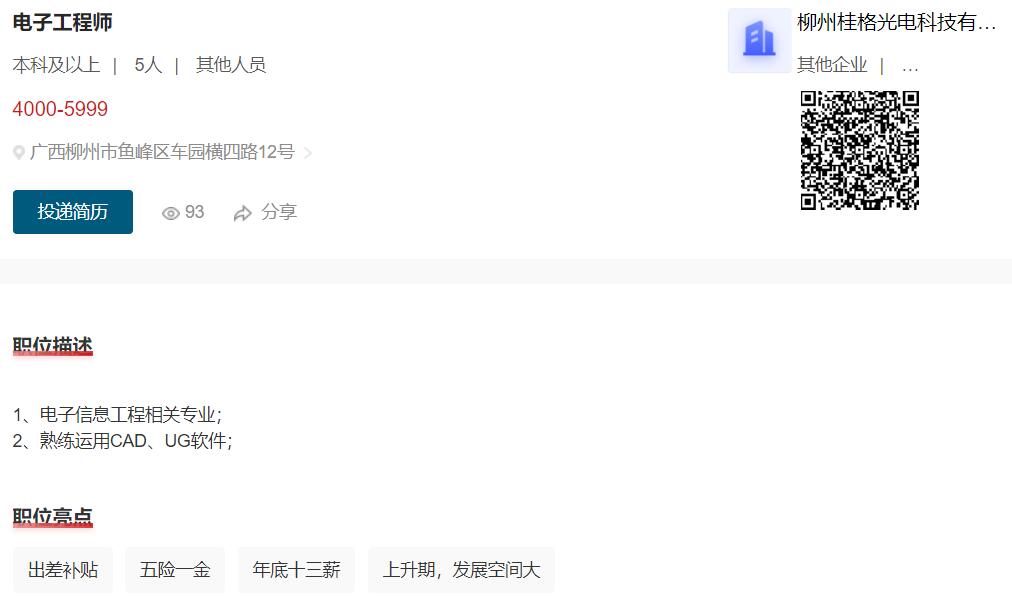The image size is (1012, 596).
Task: Select the 年底十三薪 highlight tag
Action: (296, 570)
